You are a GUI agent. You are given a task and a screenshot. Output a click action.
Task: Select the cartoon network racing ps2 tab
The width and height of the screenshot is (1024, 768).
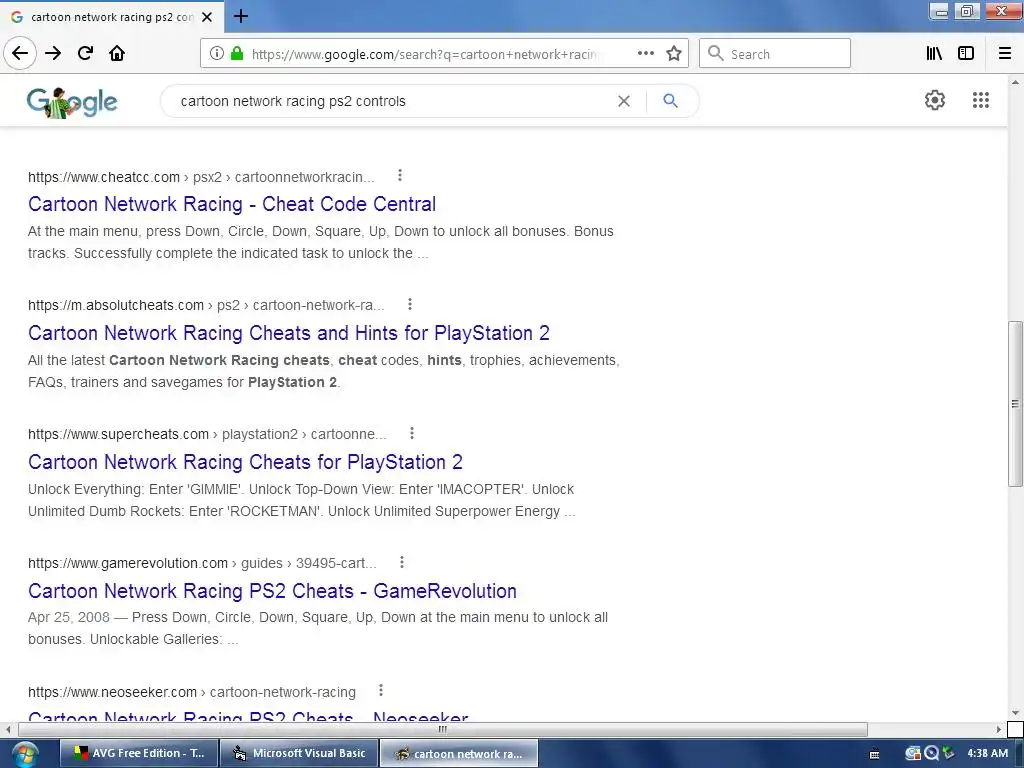coord(111,17)
